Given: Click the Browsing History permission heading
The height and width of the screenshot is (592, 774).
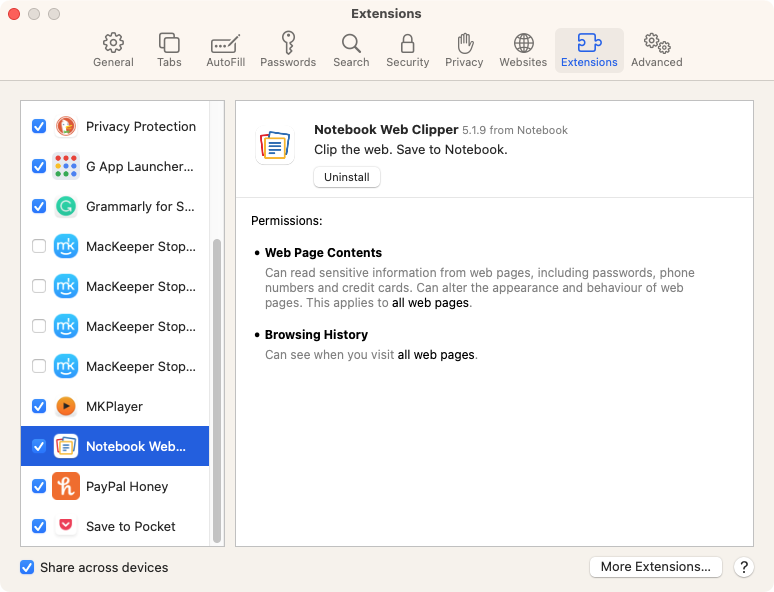Looking at the screenshot, I should 316,335.
